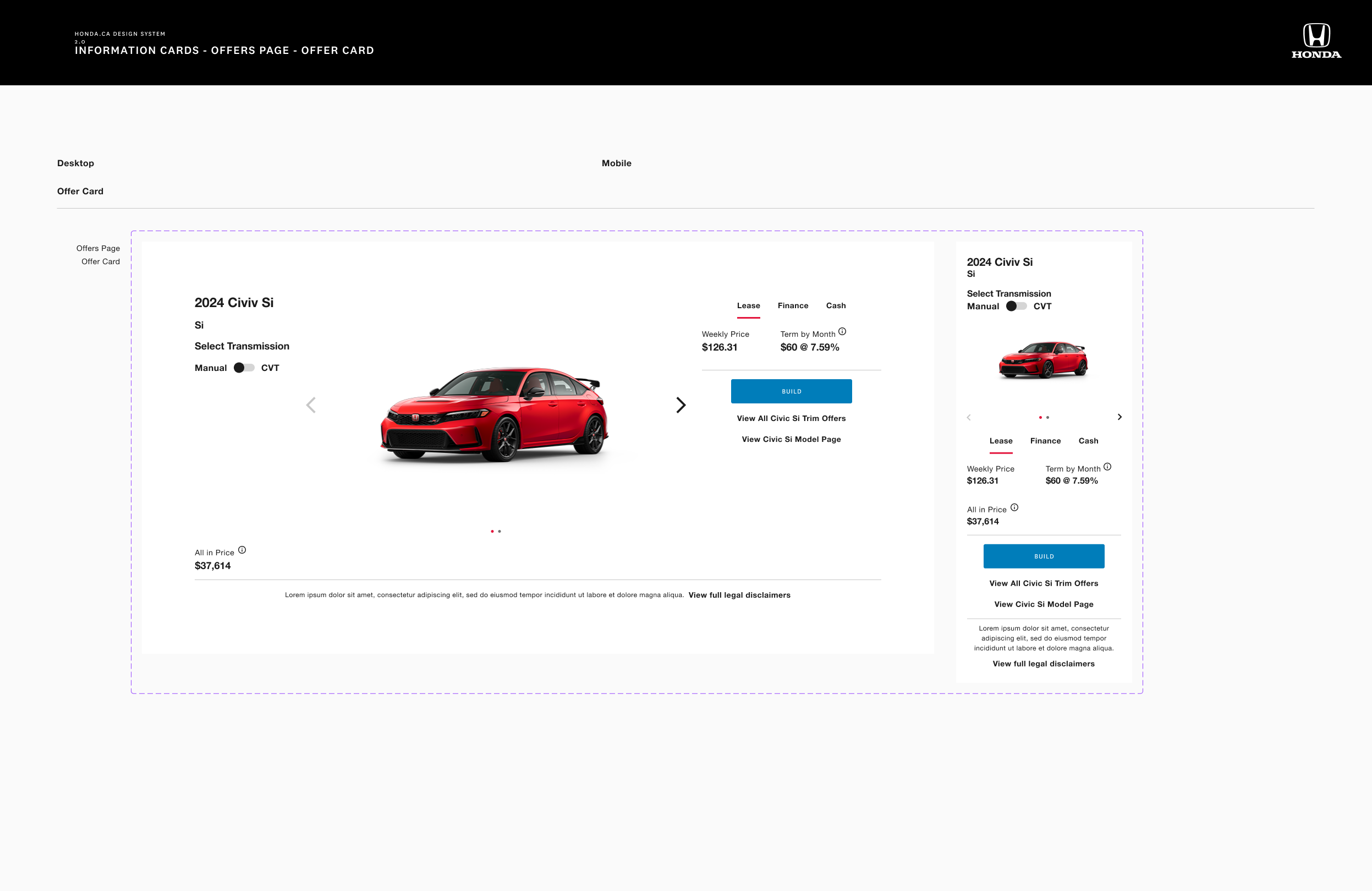Select the Lease tab on mobile card

(x=1001, y=441)
